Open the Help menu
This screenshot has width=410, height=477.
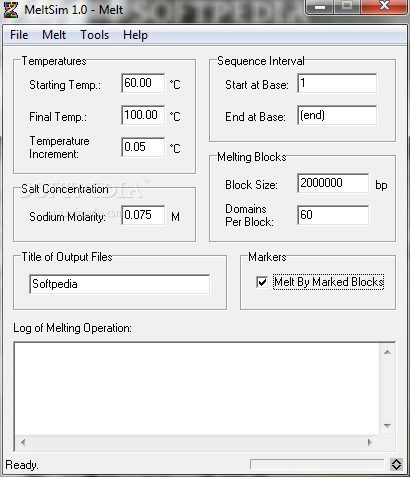[135, 35]
